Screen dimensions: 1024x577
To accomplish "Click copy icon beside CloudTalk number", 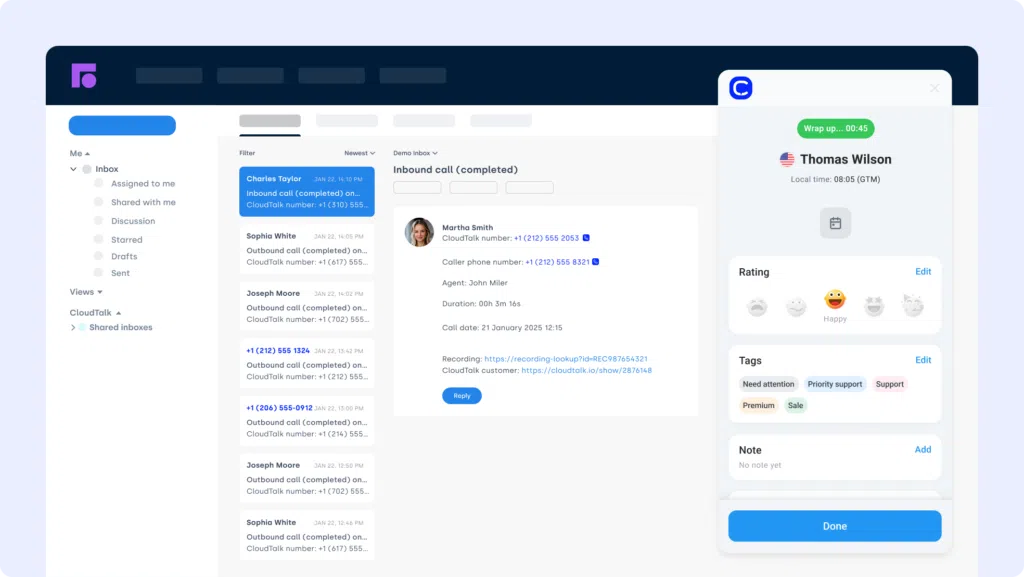I will coord(586,238).
